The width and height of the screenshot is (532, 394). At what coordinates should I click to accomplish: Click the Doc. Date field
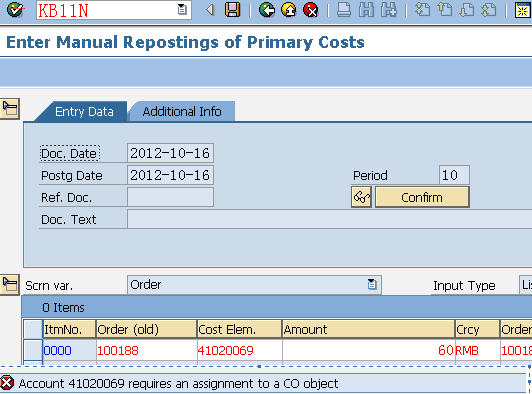tap(170, 153)
